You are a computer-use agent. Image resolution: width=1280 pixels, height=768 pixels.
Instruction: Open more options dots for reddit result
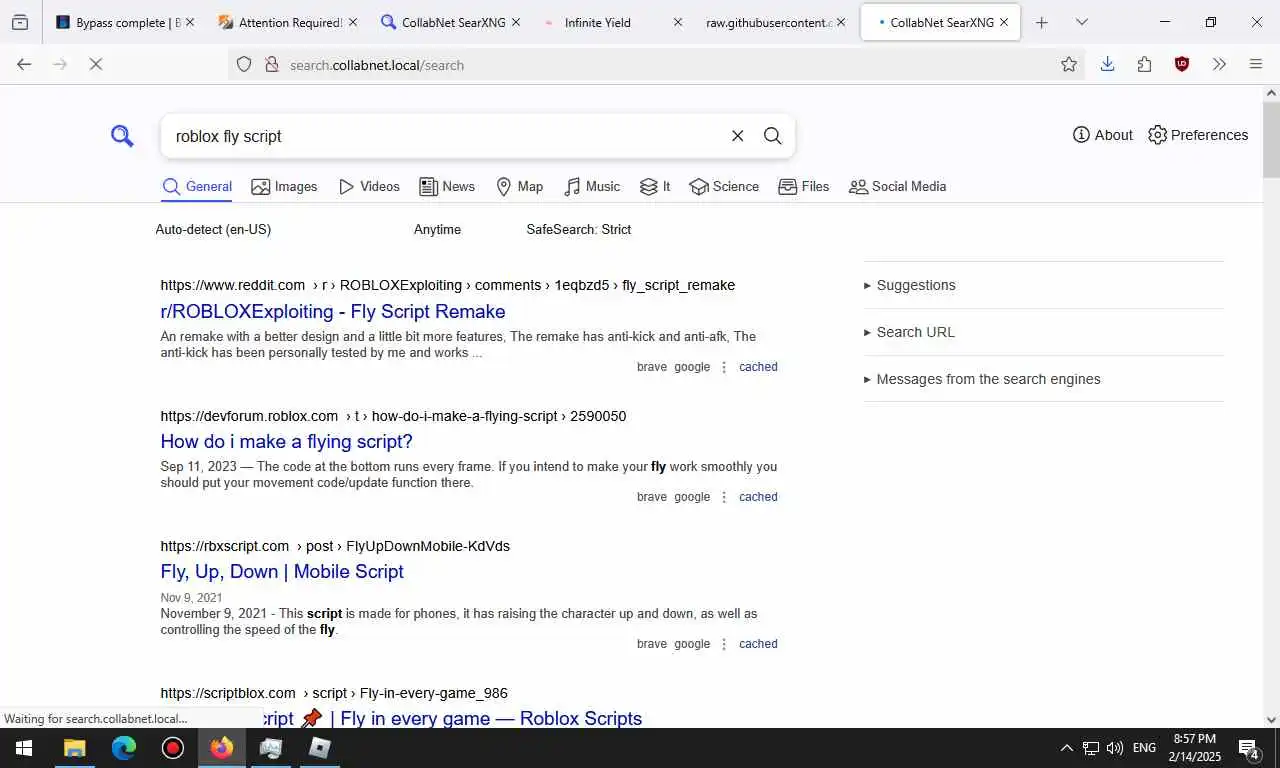(724, 367)
